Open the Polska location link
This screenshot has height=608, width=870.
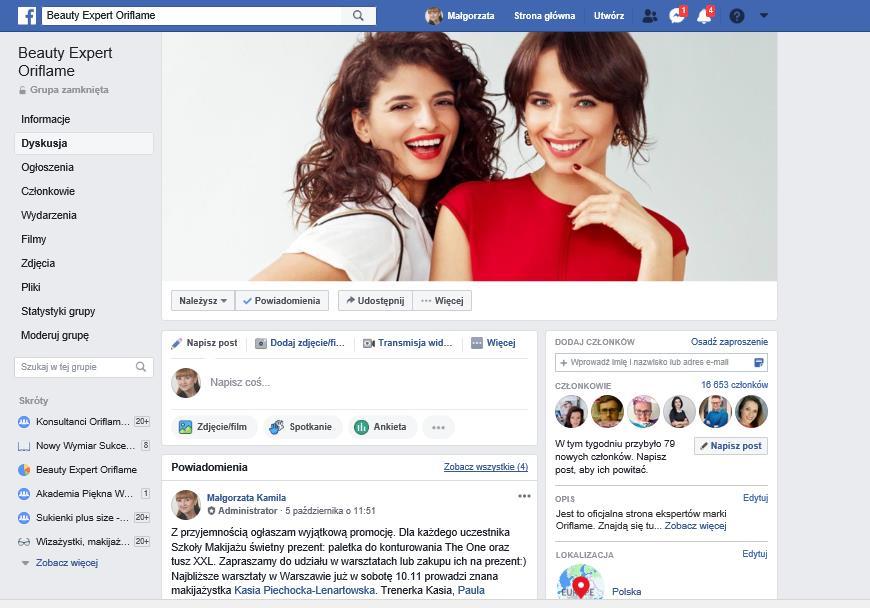[626, 592]
